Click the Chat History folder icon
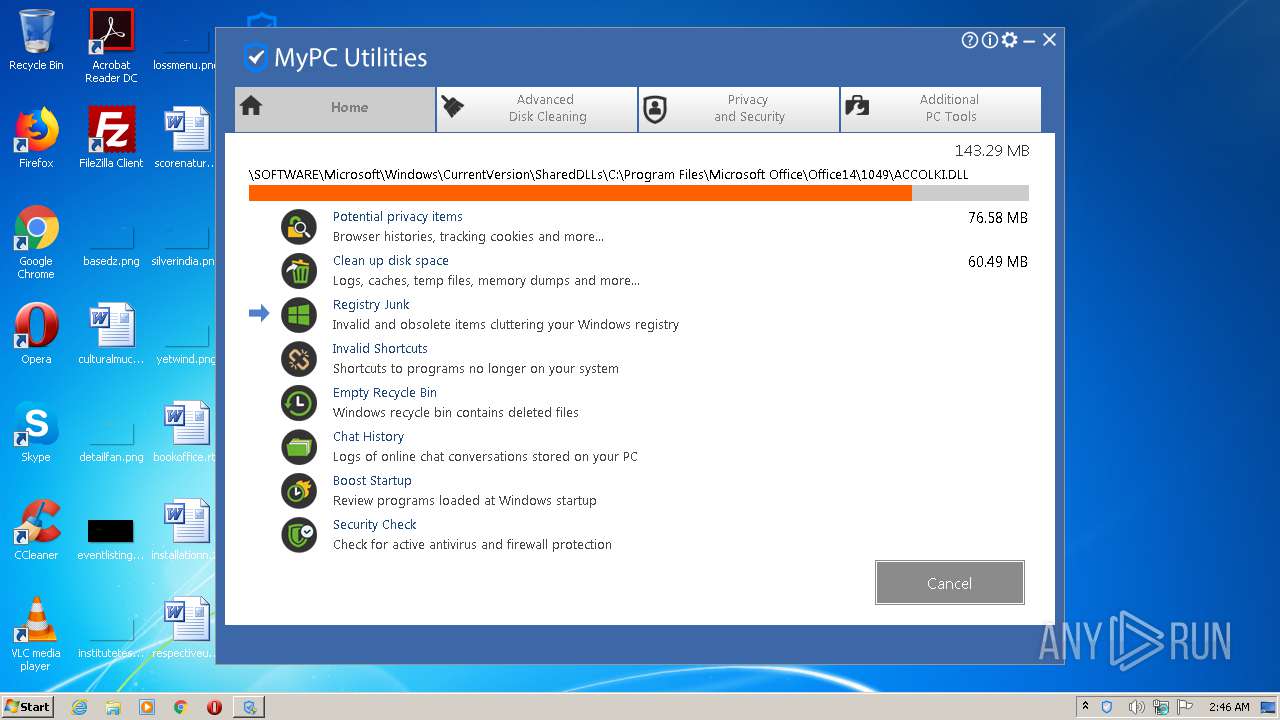The height and width of the screenshot is (720, 1280). tap(299, 447)
